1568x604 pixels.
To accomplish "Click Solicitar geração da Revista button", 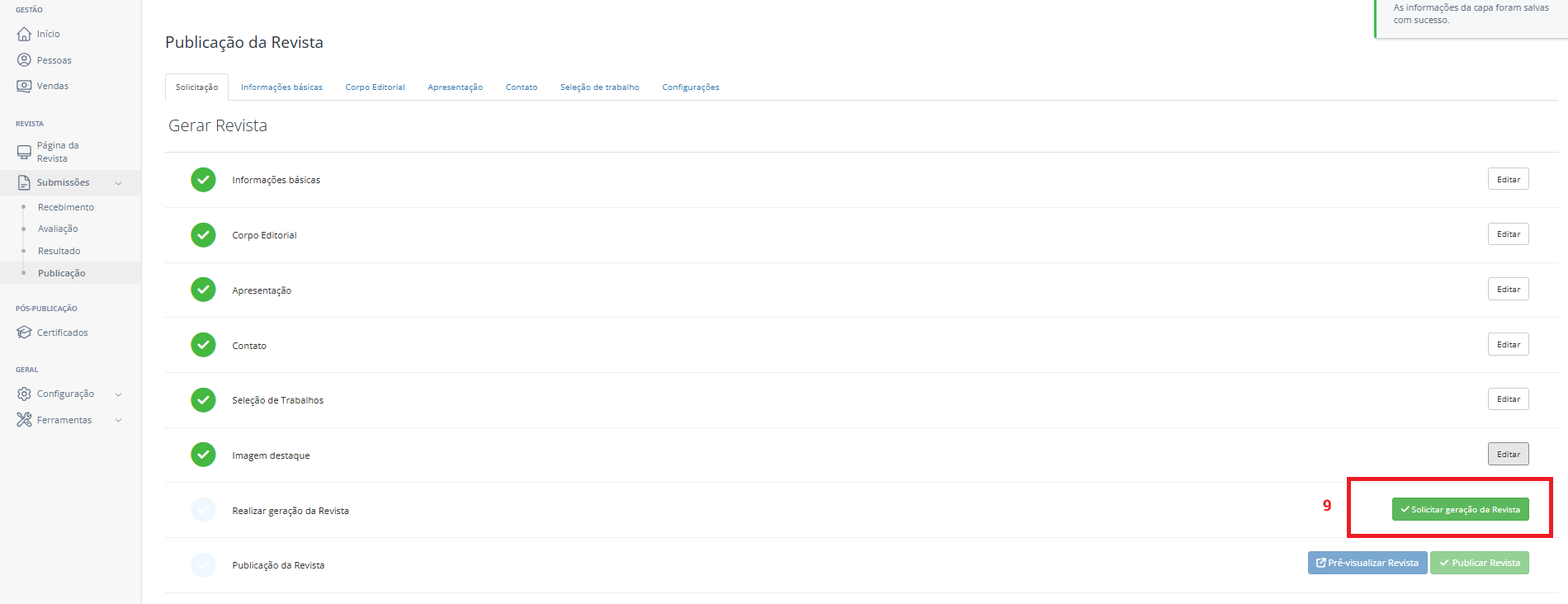I will coord(1460,509).
